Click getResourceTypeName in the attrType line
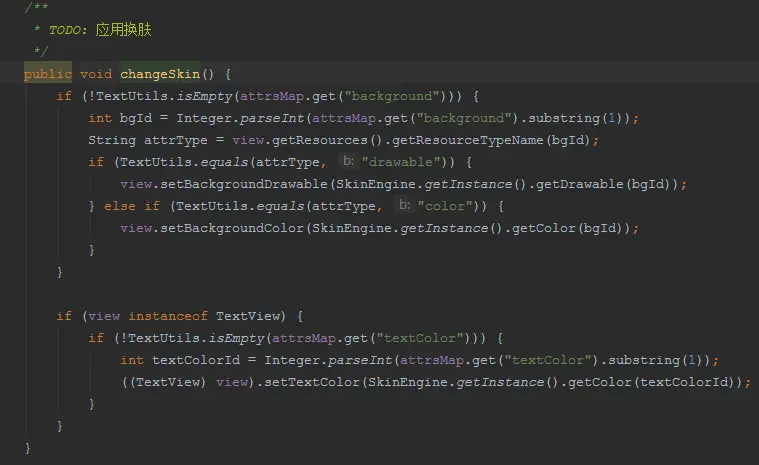The image size is (759, 465). pyautogui.click(x=468, y=140)
